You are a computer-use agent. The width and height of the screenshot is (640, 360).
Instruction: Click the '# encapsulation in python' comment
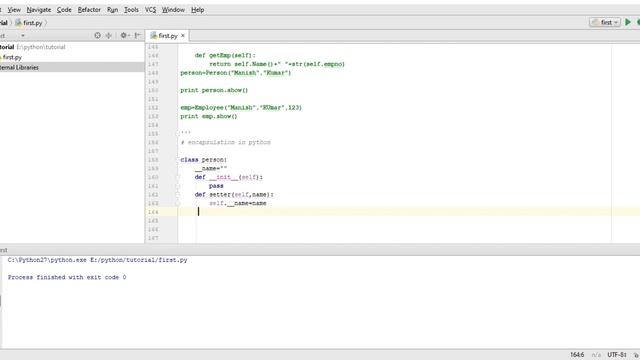point(226,142)
